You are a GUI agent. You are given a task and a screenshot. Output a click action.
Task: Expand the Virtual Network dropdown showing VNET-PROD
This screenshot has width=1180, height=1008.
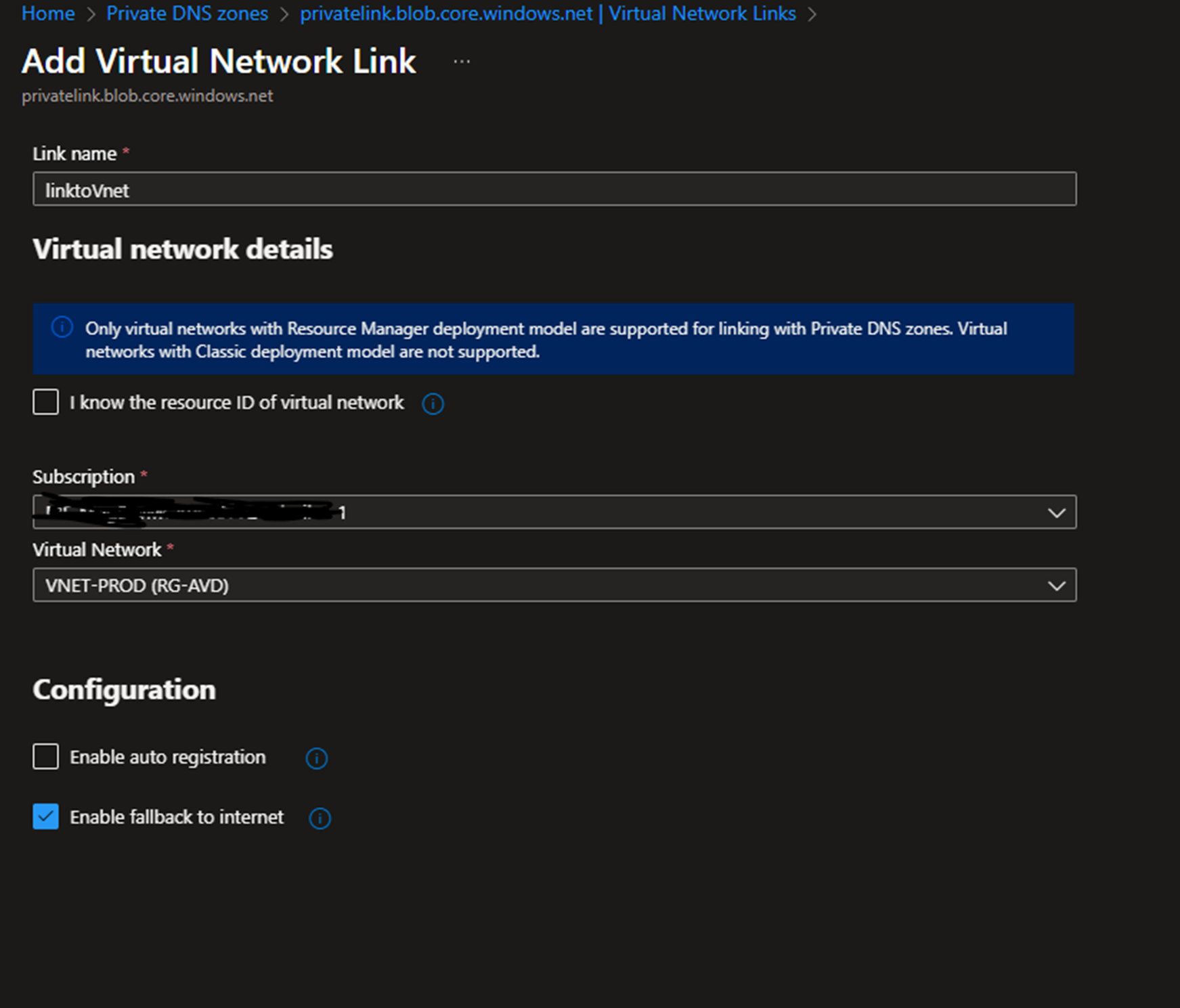tap(1055, 586)
